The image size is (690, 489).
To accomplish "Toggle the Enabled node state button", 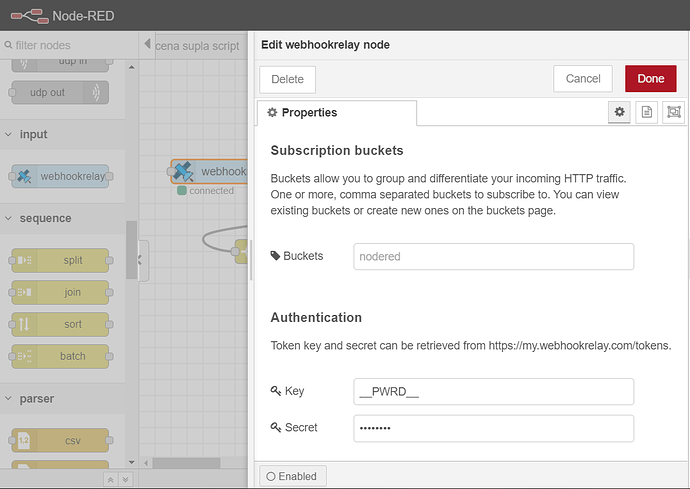I will click(293, 476).
